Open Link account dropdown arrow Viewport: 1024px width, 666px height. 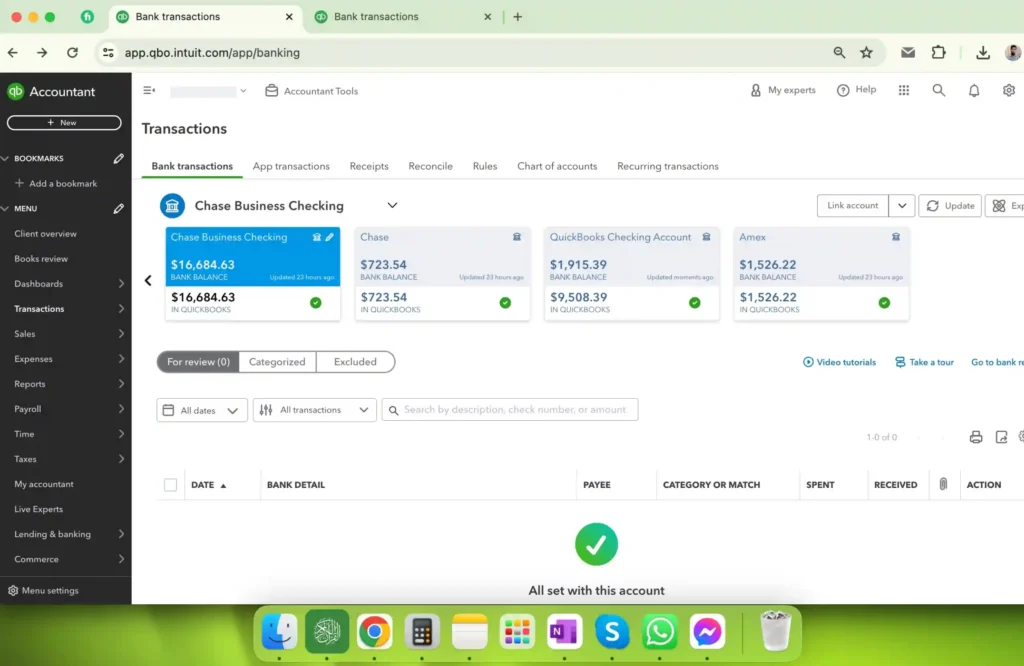click(901, 206)
